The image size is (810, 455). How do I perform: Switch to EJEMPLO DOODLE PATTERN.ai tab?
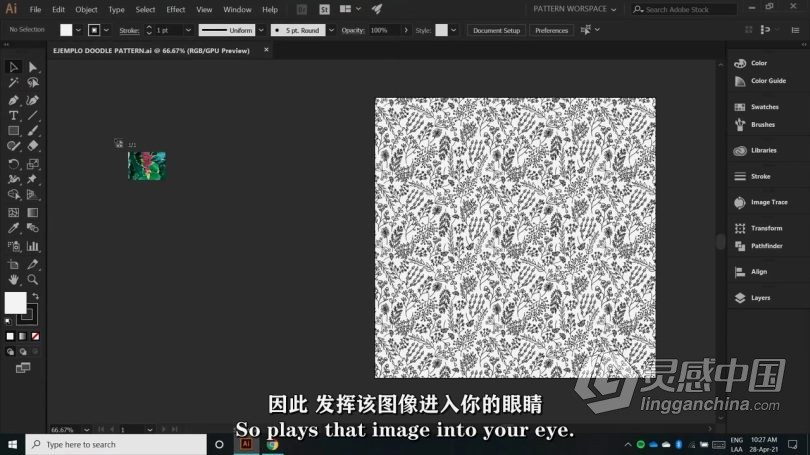click(x=151, y=51)
